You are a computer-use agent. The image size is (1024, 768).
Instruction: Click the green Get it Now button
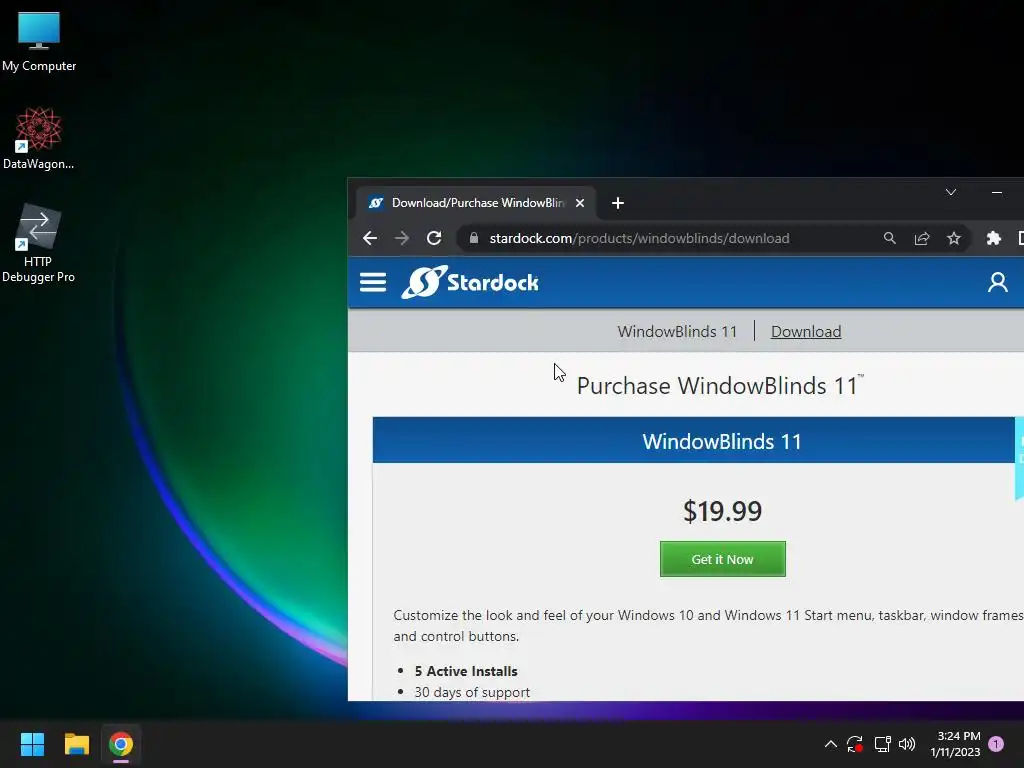click(722, 559)
